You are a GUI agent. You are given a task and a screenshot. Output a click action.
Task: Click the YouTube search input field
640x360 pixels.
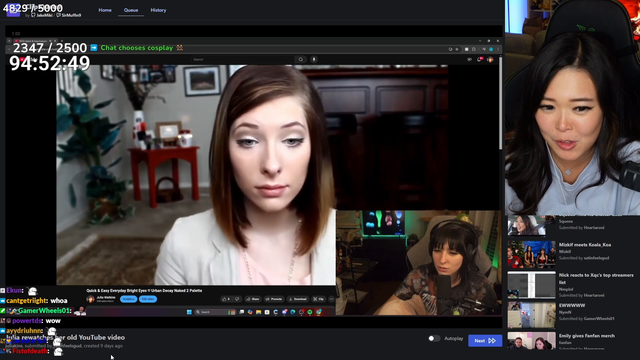point(243,59)
